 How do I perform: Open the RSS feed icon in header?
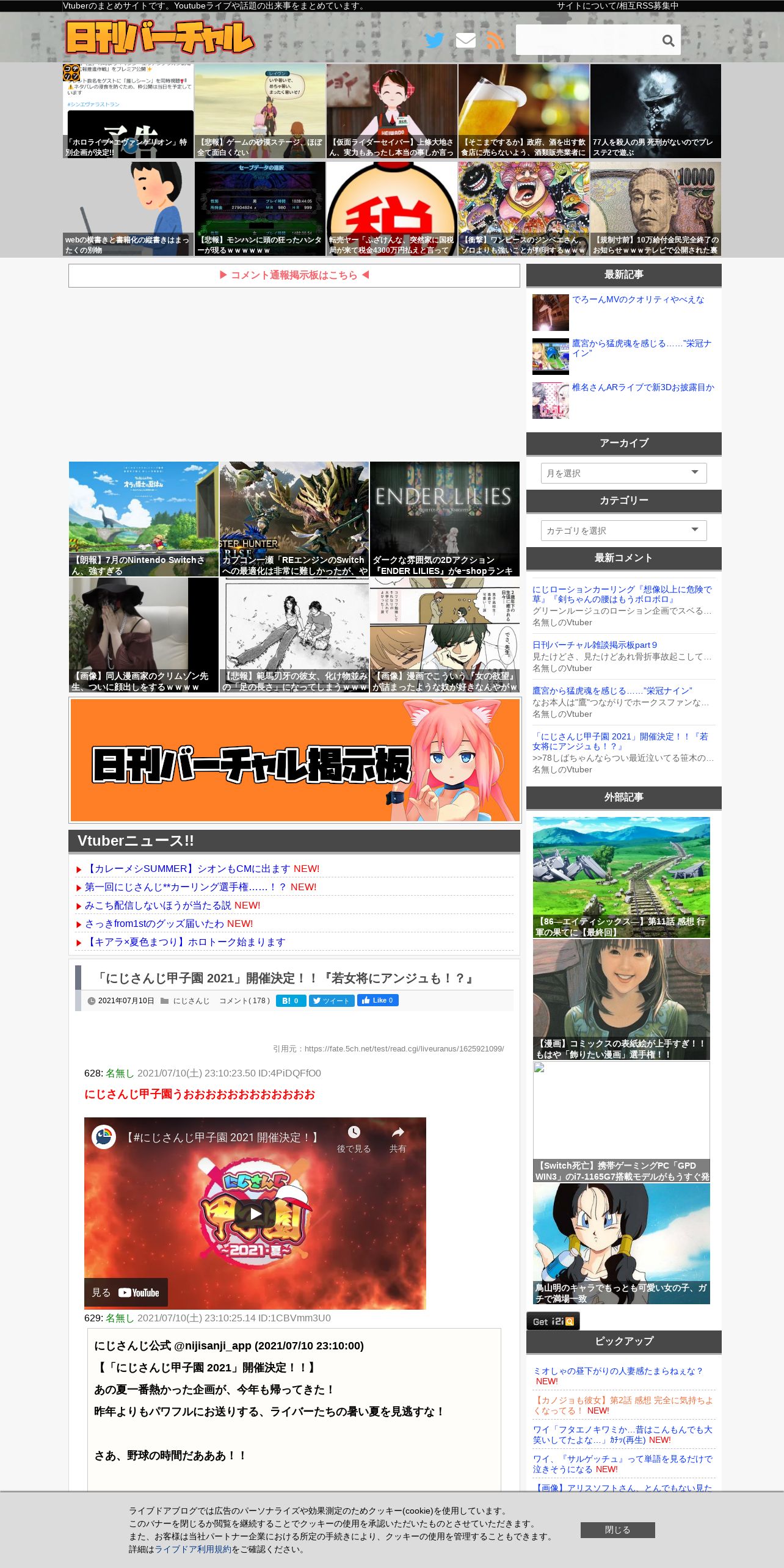(496, 40)
